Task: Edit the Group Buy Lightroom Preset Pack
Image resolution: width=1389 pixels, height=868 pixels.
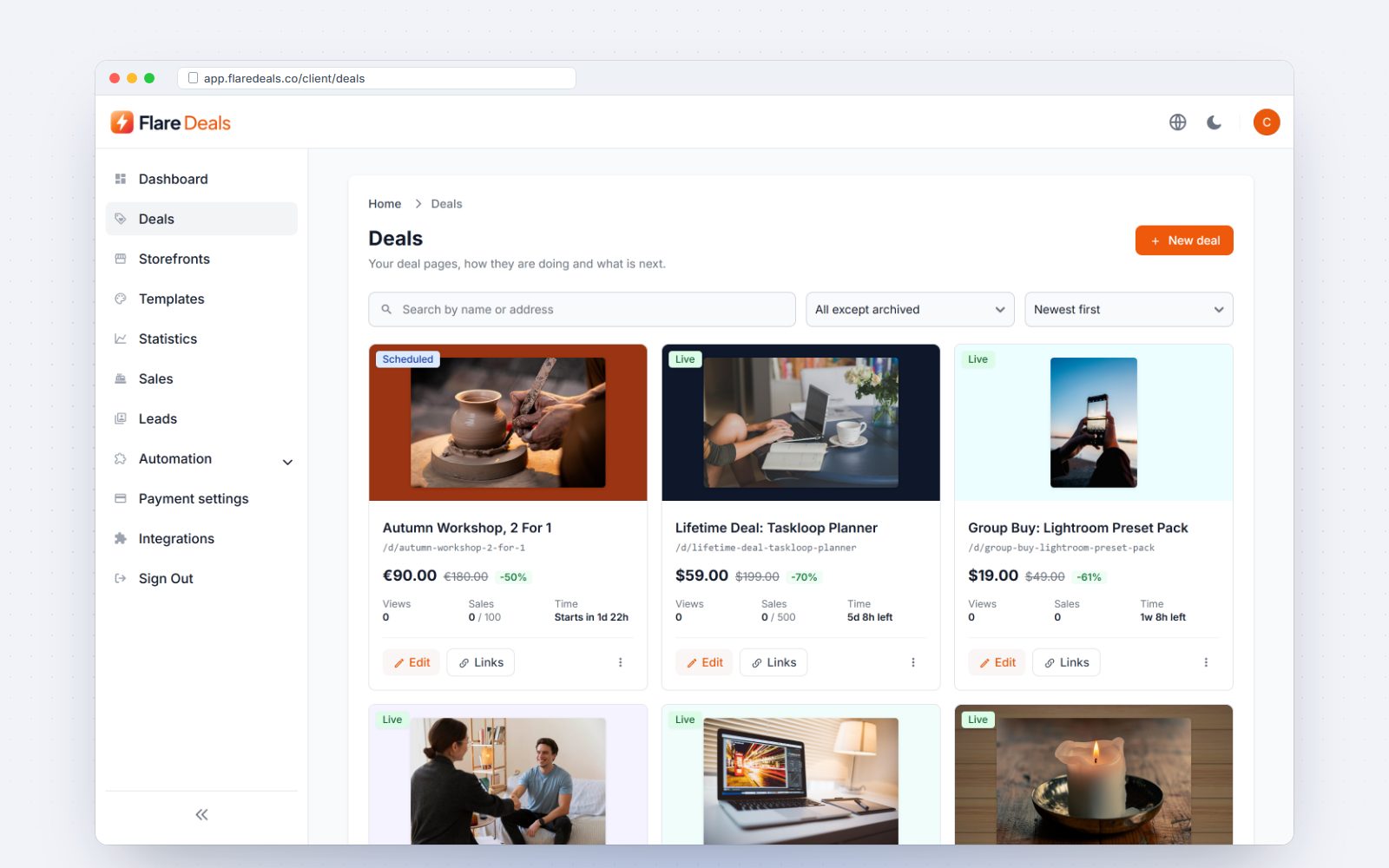Action: 997,662
